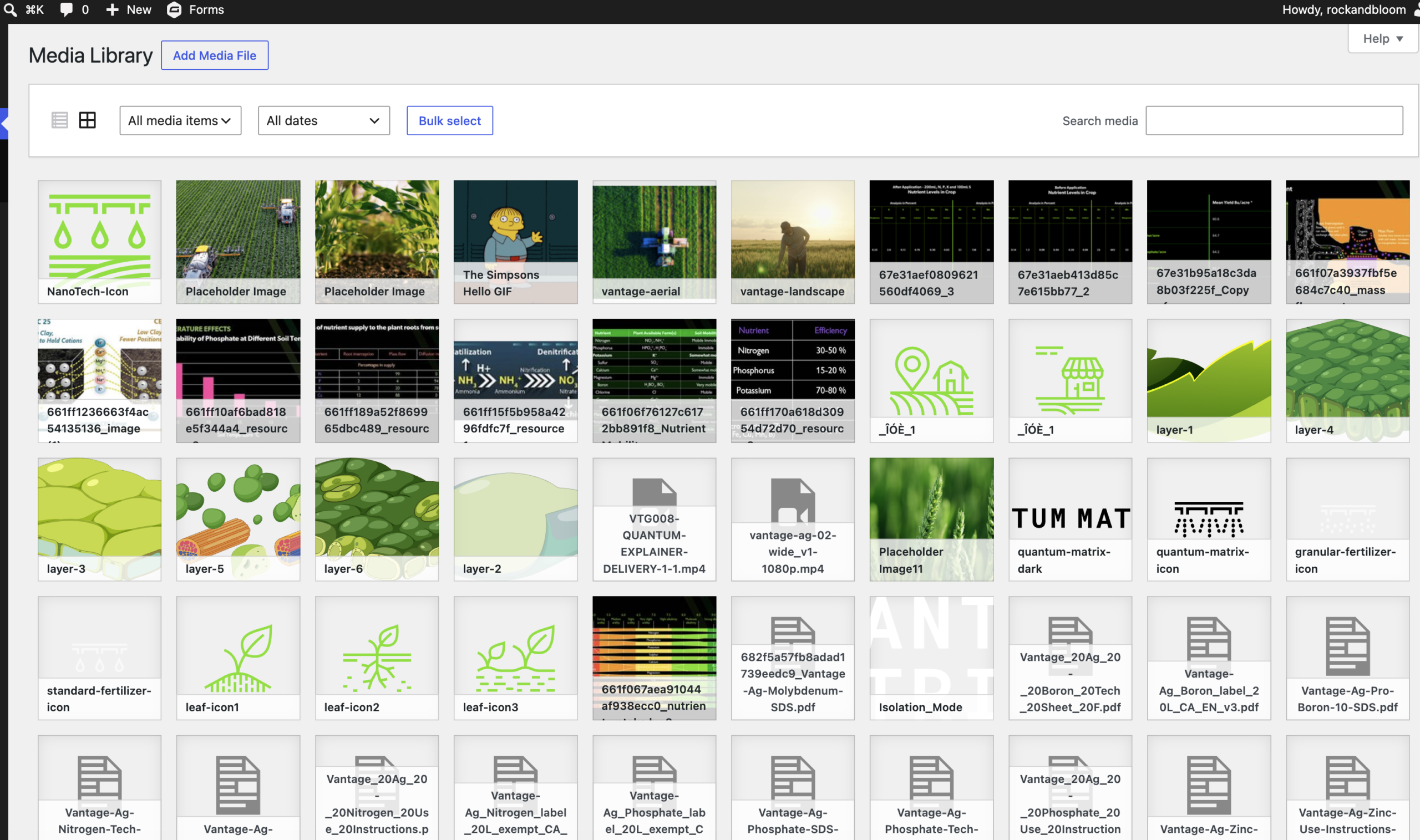
Task: Open the comments bubble icon
Action: [66, 9]
